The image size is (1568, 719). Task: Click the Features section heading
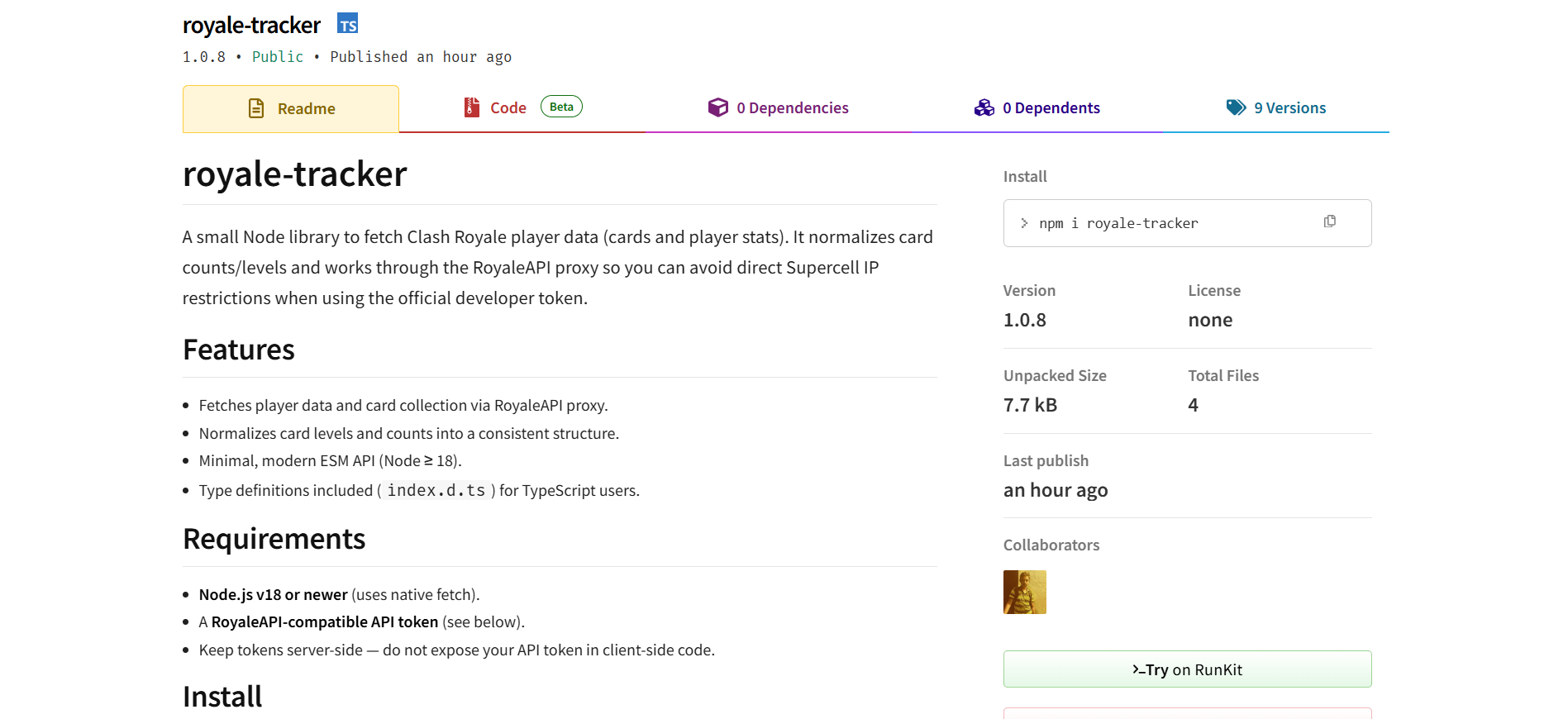coord(238,350)
